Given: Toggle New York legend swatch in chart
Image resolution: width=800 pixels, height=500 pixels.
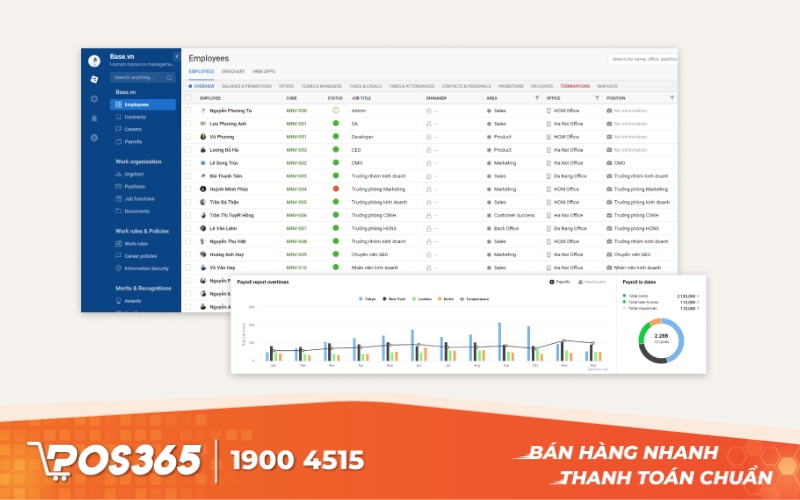Looking at the screenshot, I should click(x=384, y=299).
